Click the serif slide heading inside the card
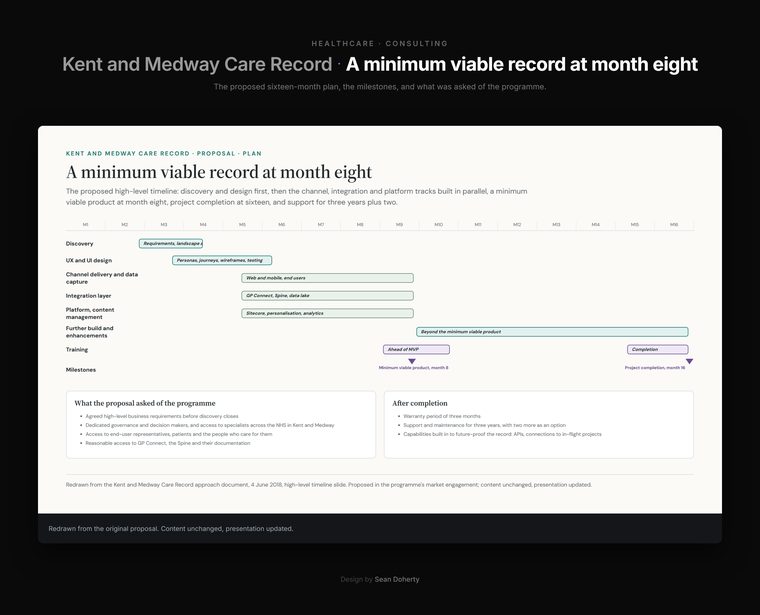This screenshot has height=615, width=760. click(219, 172)
